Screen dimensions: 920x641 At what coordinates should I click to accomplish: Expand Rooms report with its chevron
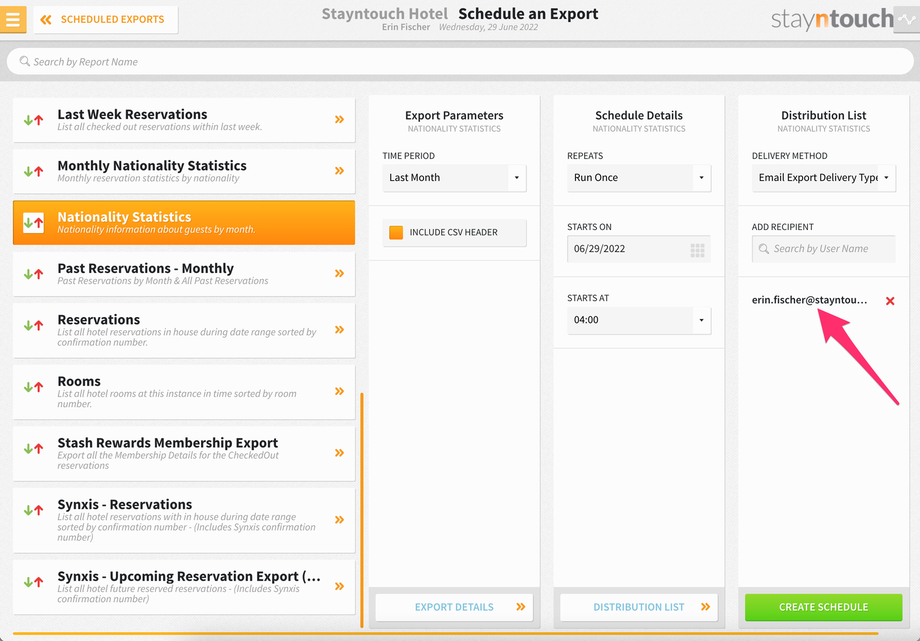[339, 391]
